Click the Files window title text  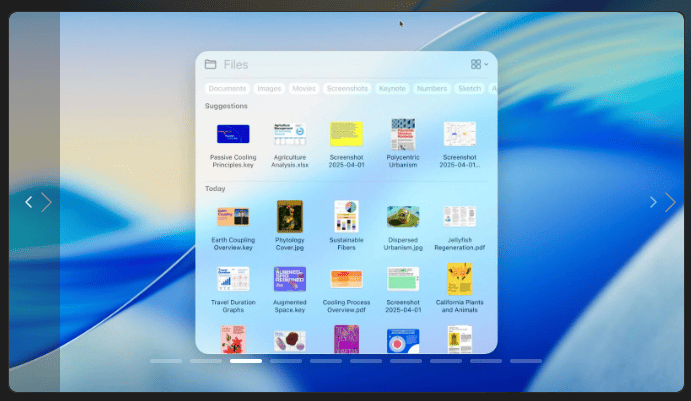point(236,65)
